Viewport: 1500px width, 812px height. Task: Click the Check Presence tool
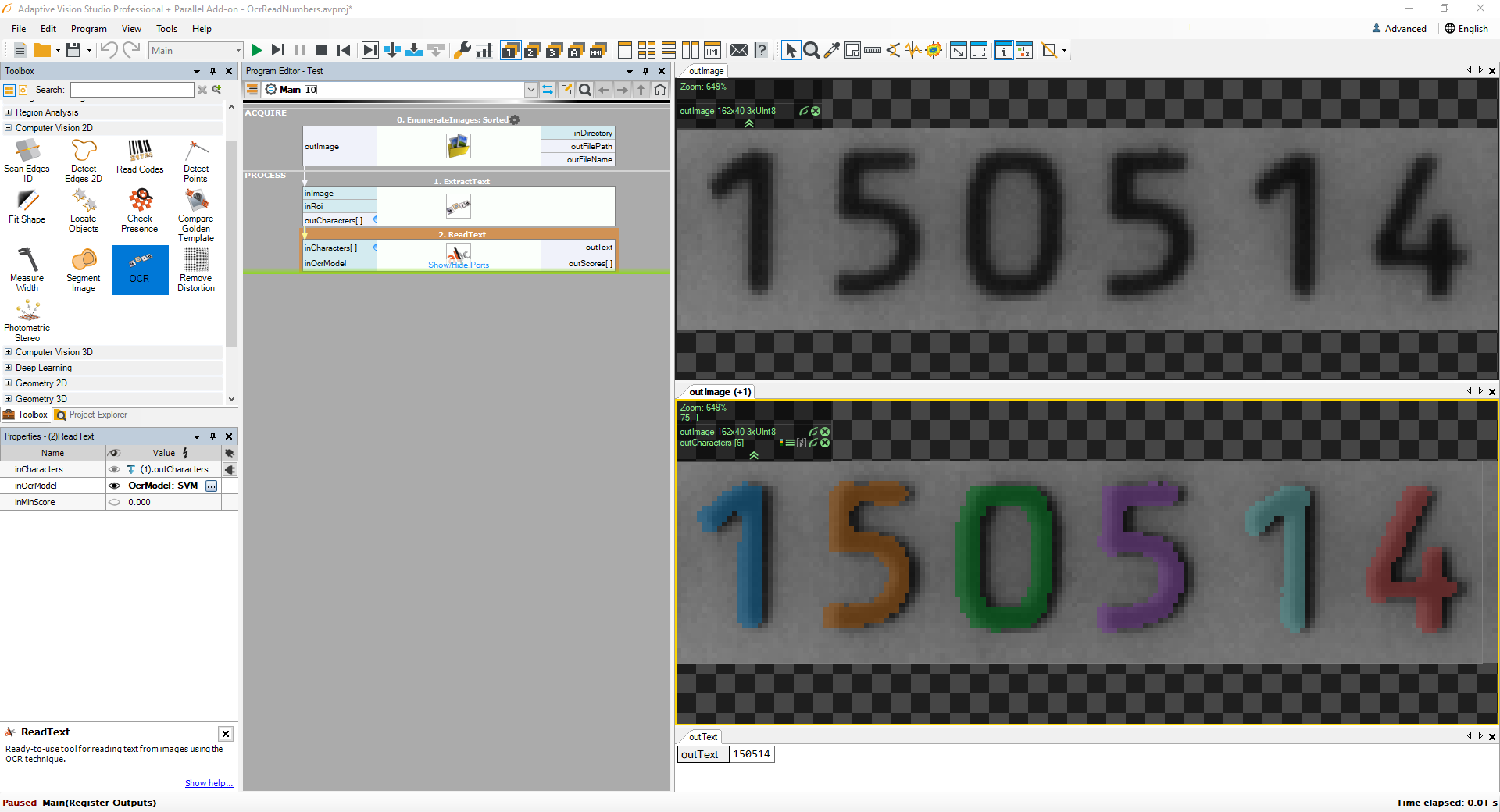[x=140, y=211]
